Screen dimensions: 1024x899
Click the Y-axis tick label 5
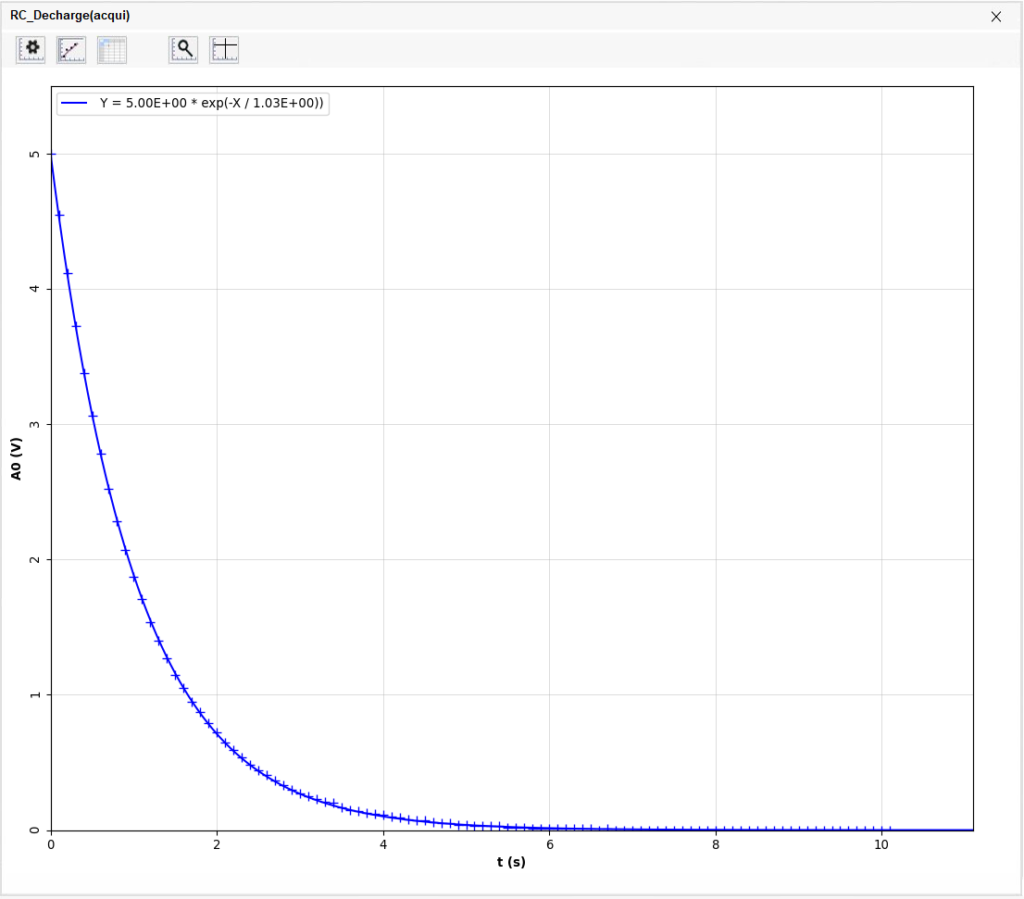point(35,154)
